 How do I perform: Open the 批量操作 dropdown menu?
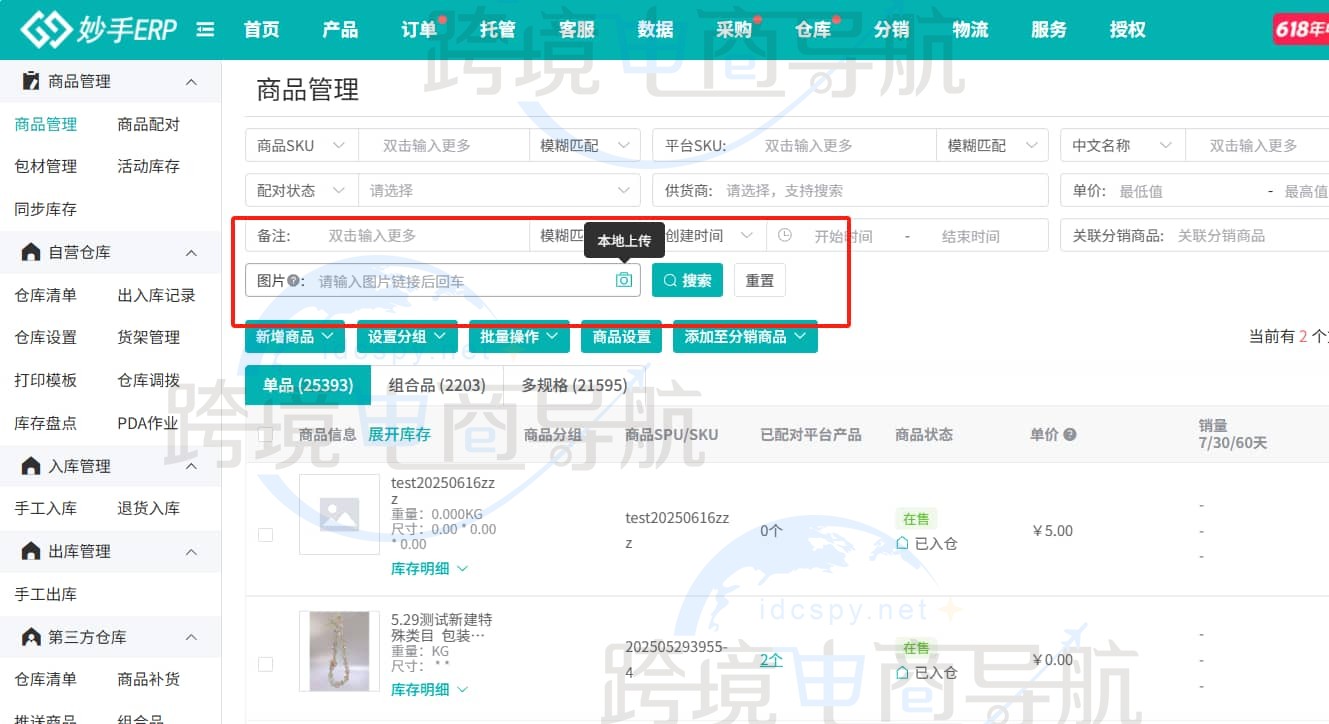click(x=519, y=336)
